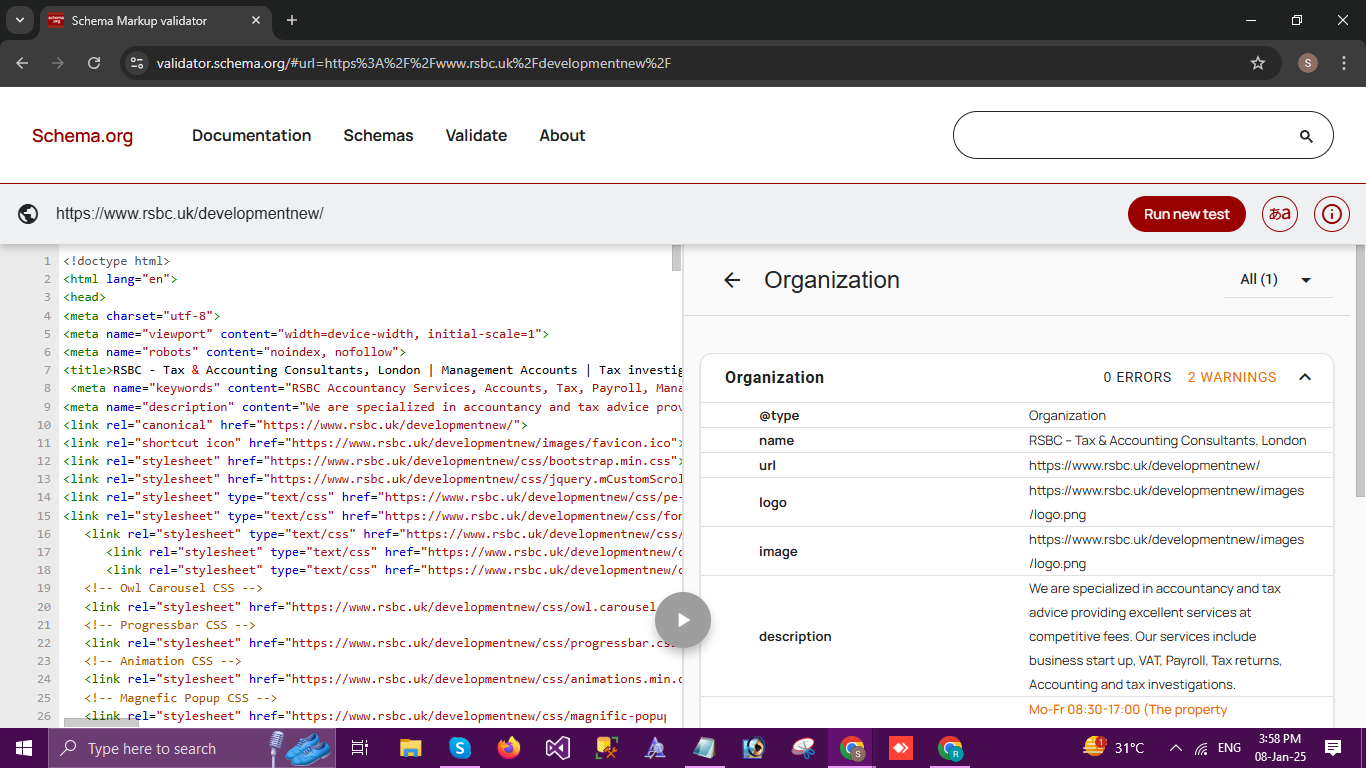Viewport: 1366px width, 768px height.
Task: Click the tested URL rsbc.uk/developmentnew text
Action: pyautogui.click(x=190, y=214)
